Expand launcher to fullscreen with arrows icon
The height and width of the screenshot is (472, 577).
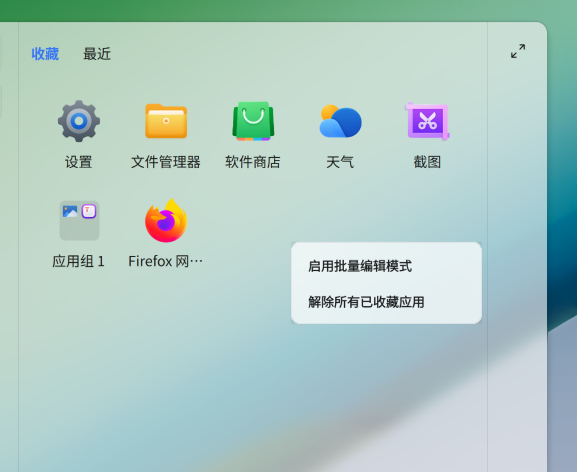518,51
